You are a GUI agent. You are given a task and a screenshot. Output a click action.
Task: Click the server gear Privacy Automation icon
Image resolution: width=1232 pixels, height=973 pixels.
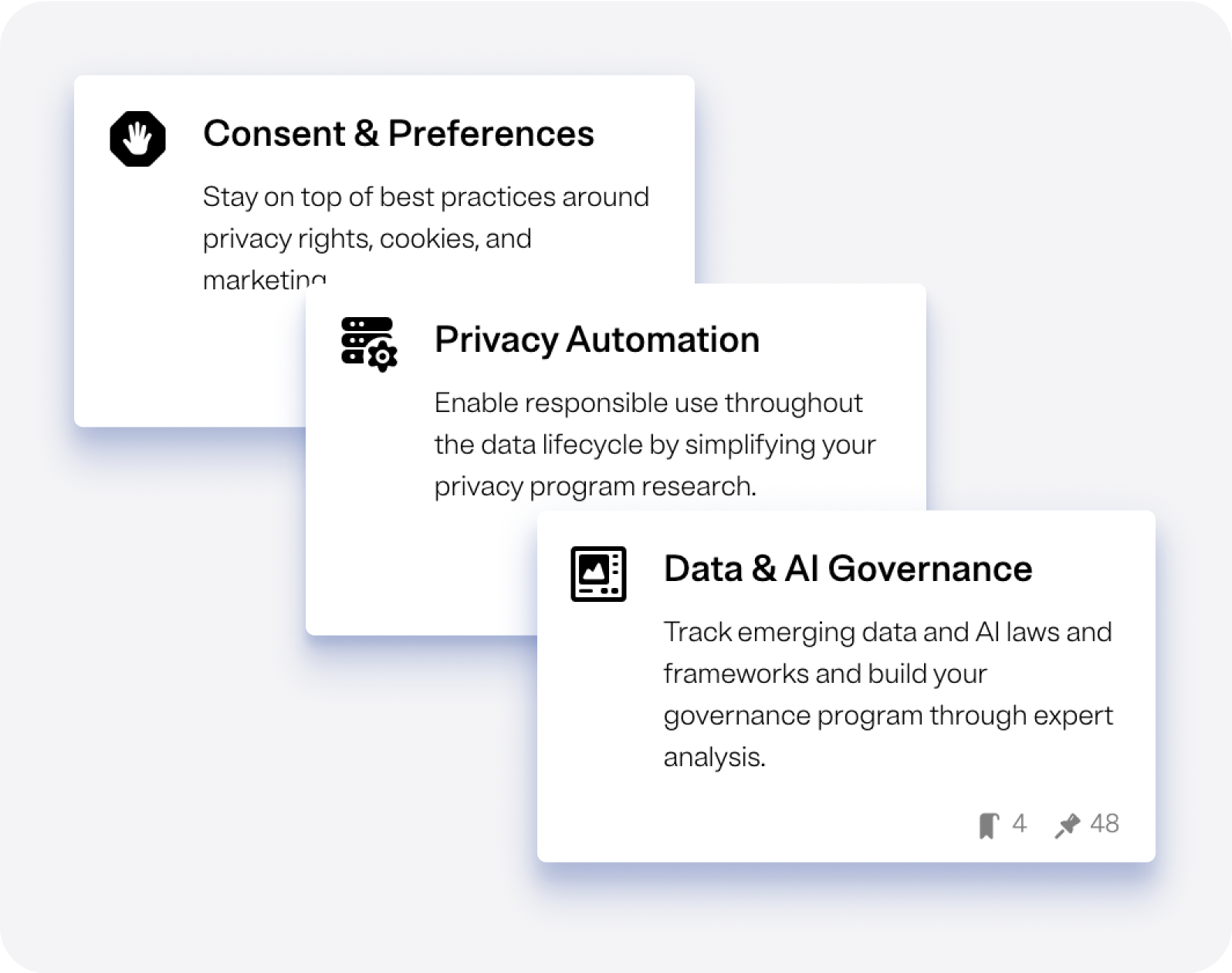[368, 344]
